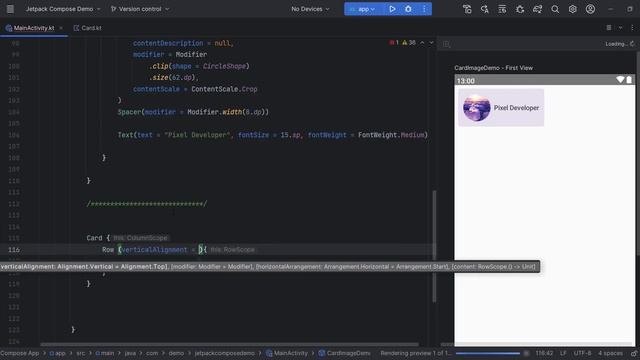Click the app breadcrumb in navigation bar

coord(58,353)
